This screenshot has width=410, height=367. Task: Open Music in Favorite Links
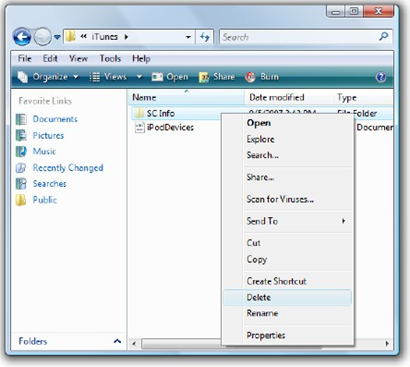point(44,151)
